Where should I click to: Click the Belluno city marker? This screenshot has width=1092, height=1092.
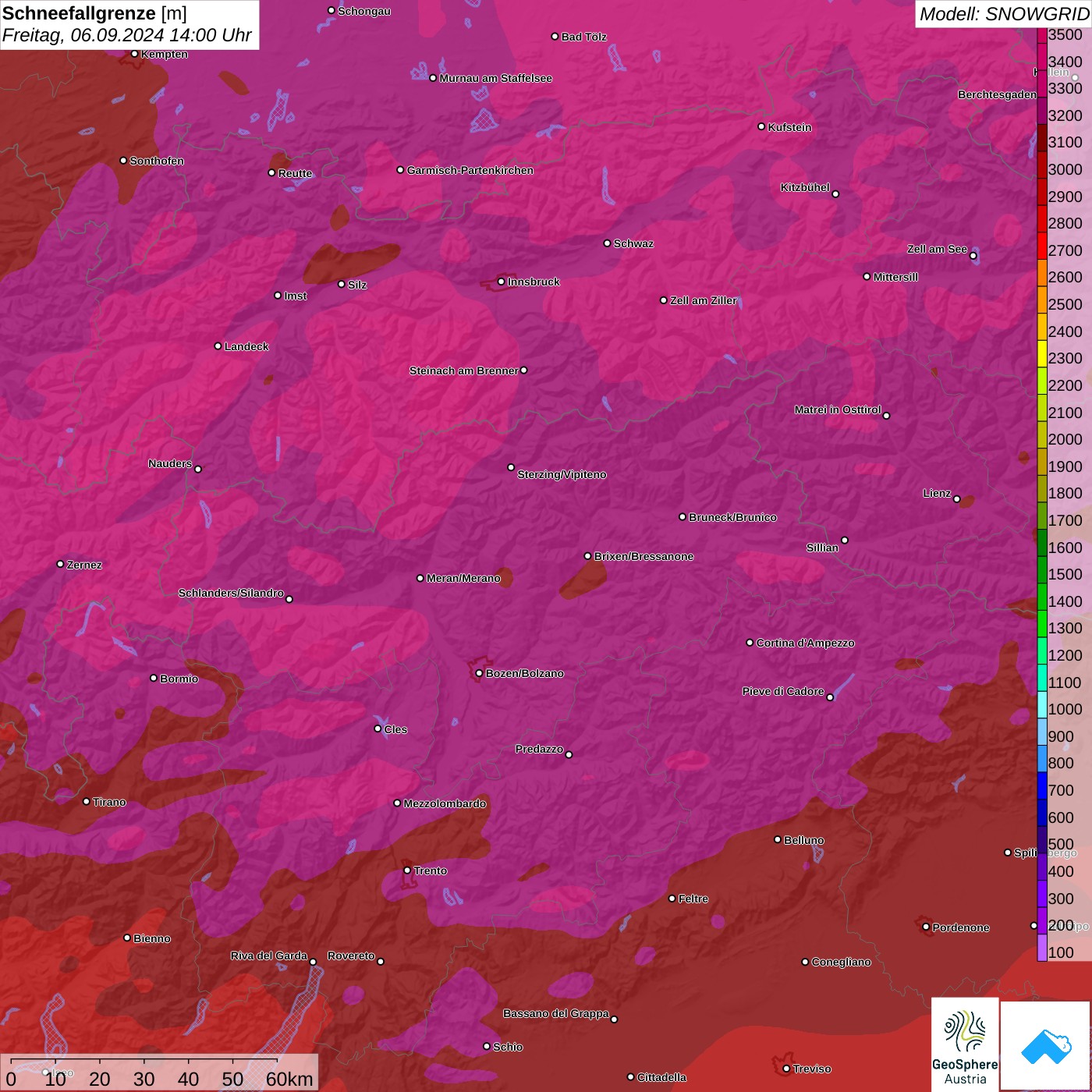click(778, 839)
